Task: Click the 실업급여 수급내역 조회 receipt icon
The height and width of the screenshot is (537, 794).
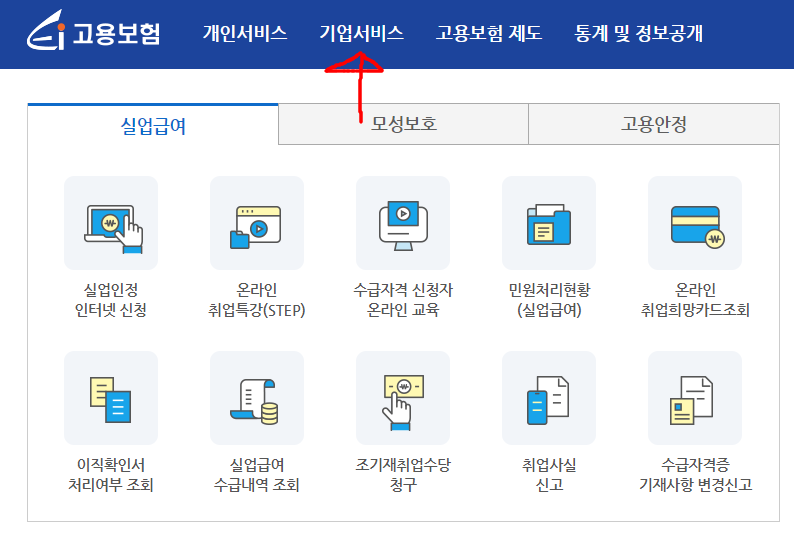Action: click(x=257, y=398)
